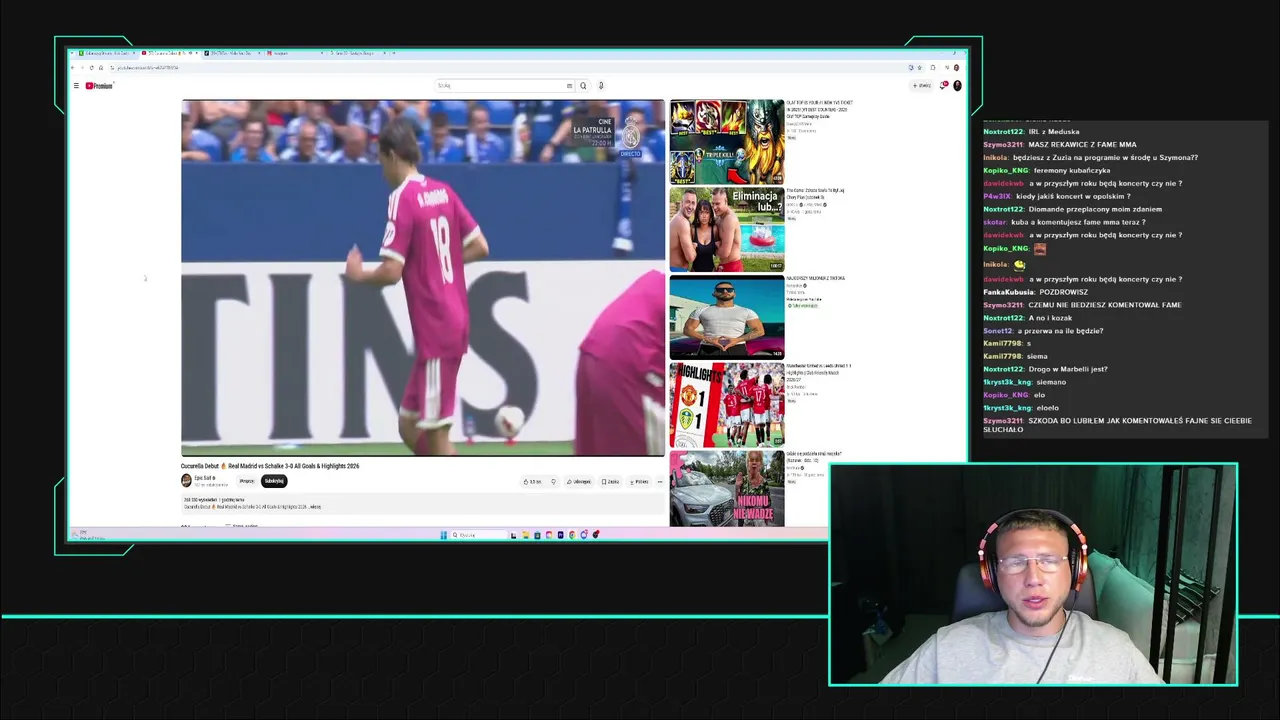Open Google Chrome from the taskbar

point(572,535)
